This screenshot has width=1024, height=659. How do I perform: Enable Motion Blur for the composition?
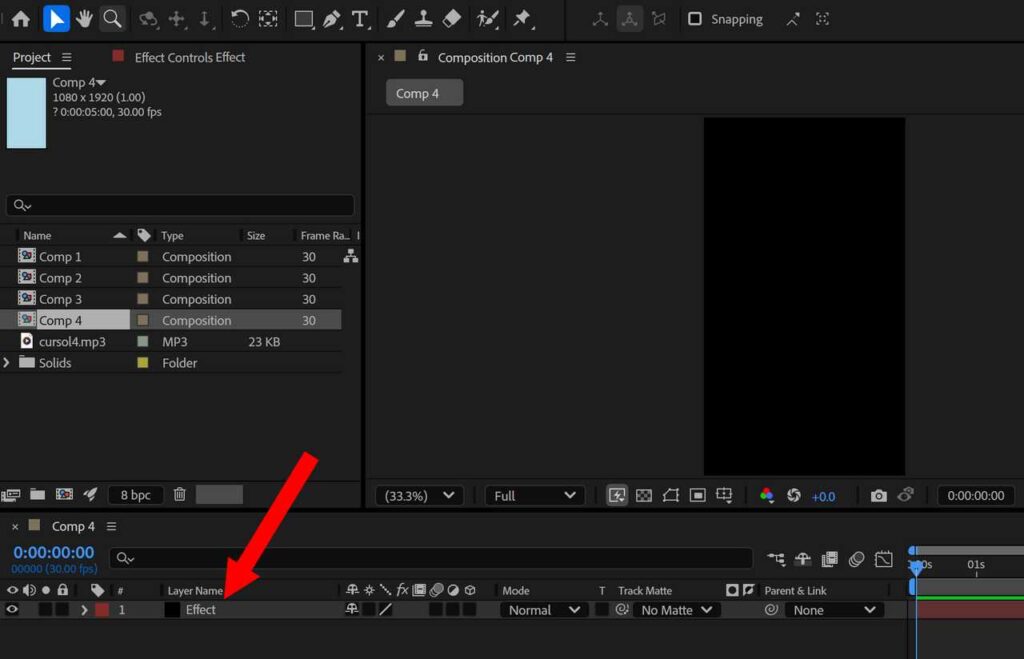click(x=856, y=559)
